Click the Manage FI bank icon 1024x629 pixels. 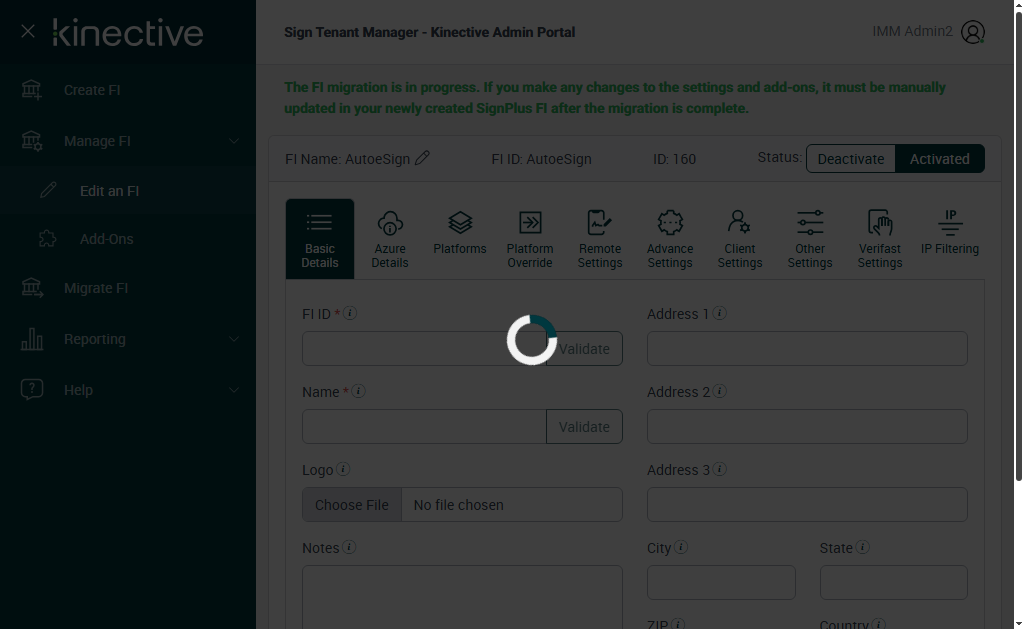tap(31, 141)
